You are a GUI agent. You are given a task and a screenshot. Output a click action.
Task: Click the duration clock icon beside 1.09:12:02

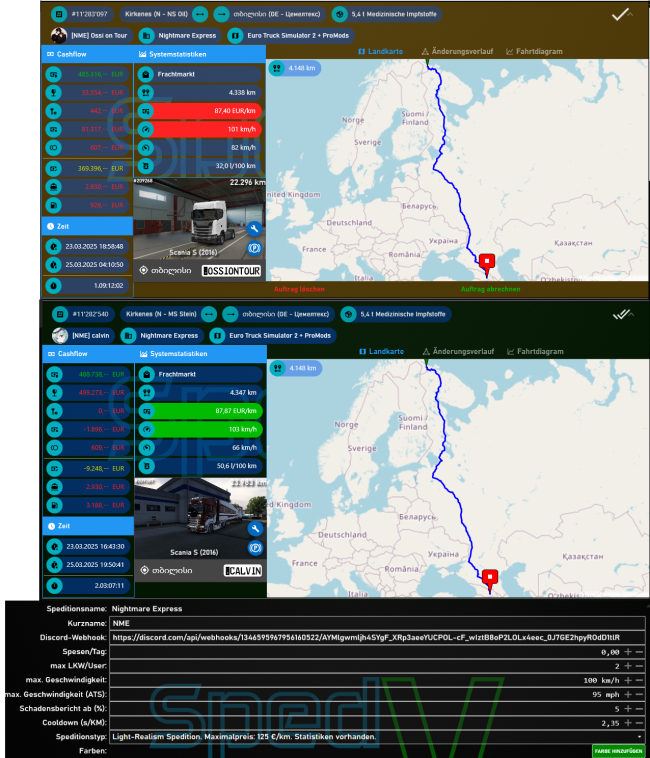coord(54,286)
